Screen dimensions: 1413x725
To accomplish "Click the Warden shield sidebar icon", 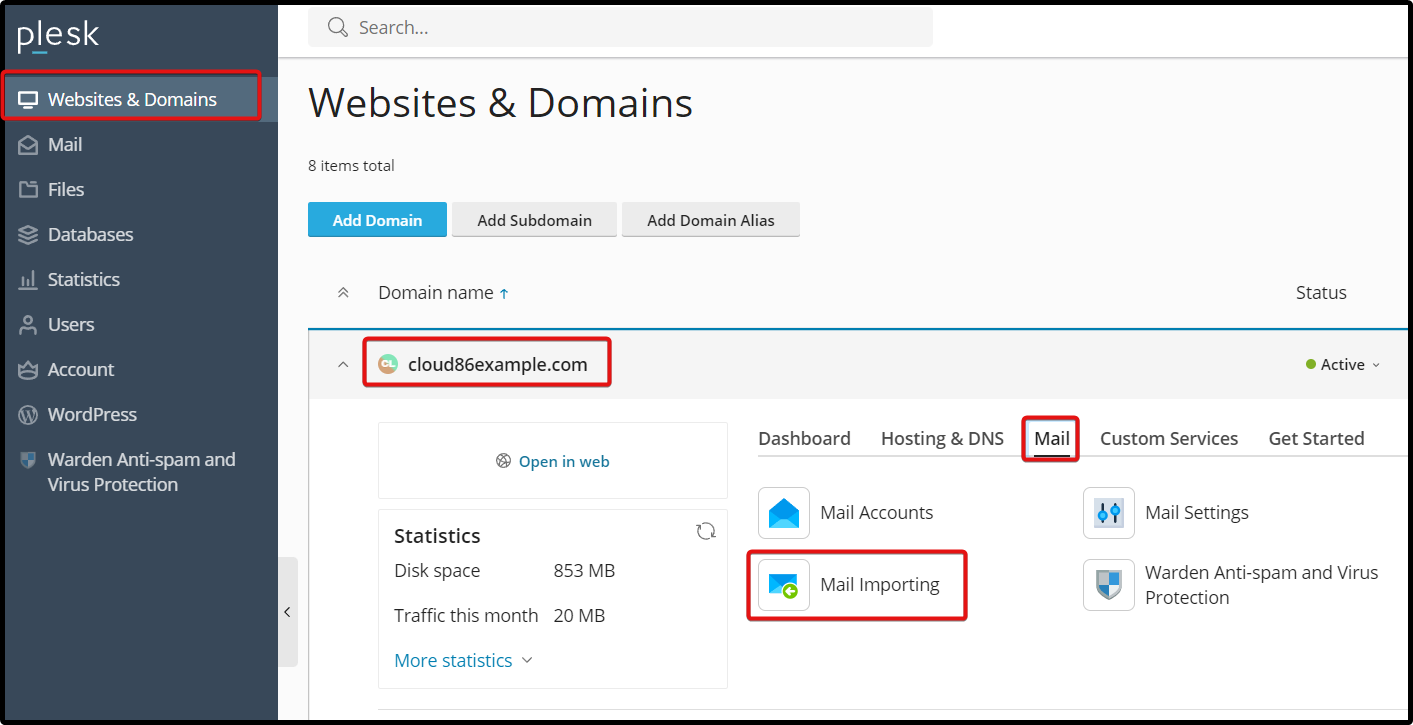I will coord(28,460).
